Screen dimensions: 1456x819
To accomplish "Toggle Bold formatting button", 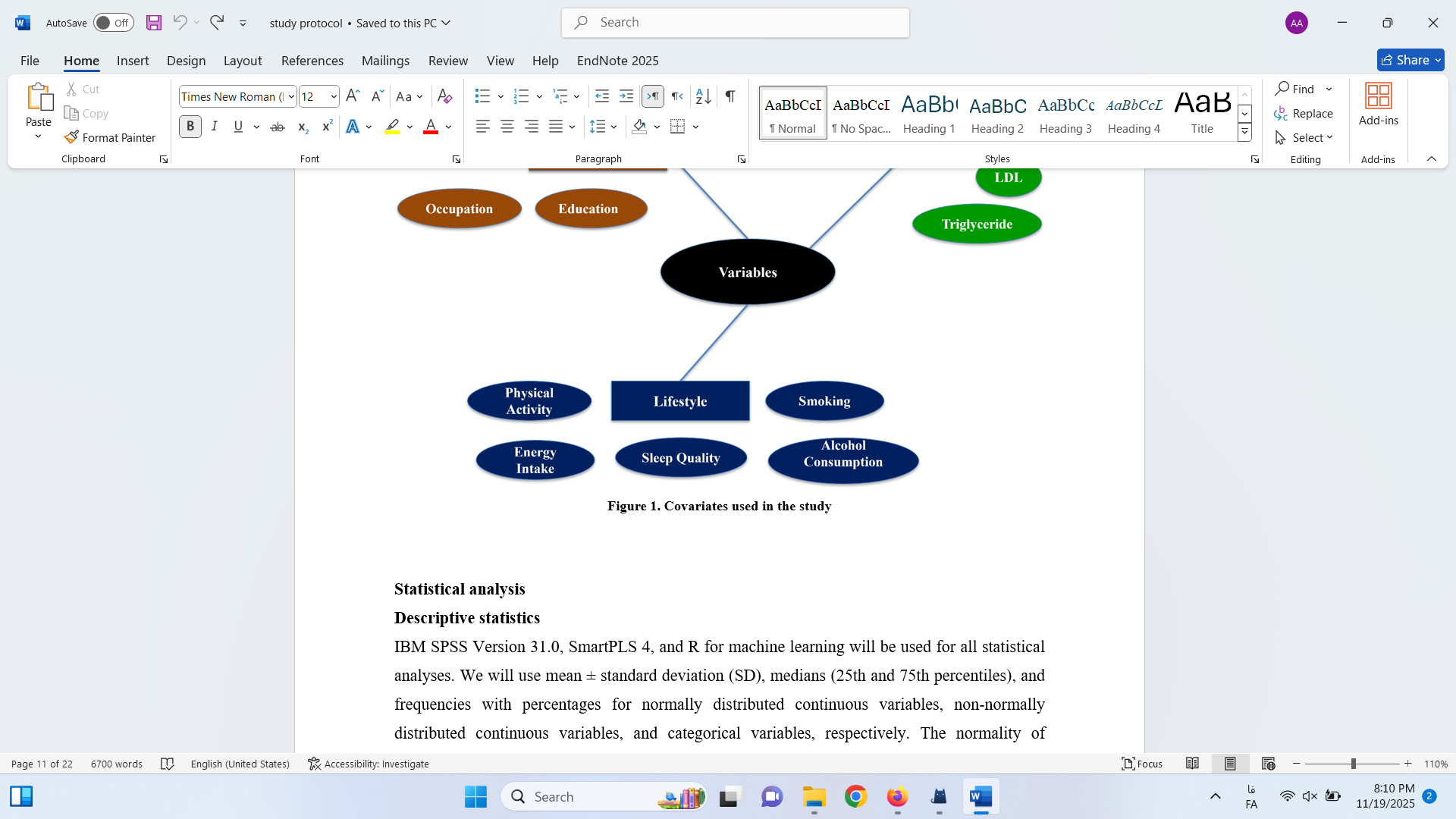I will 190,127.
